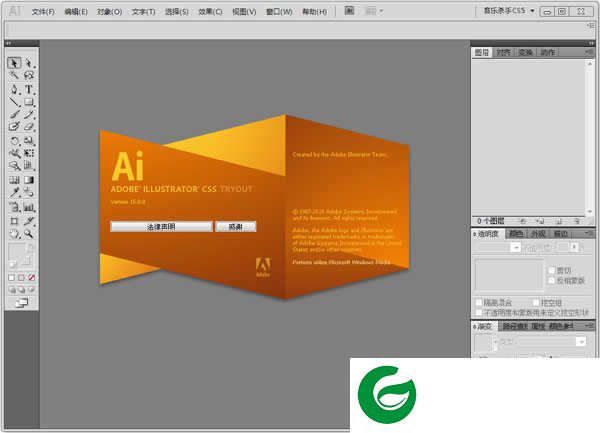Pick the Lasso tool
The image size is (600, 433).
click(29, 75)
